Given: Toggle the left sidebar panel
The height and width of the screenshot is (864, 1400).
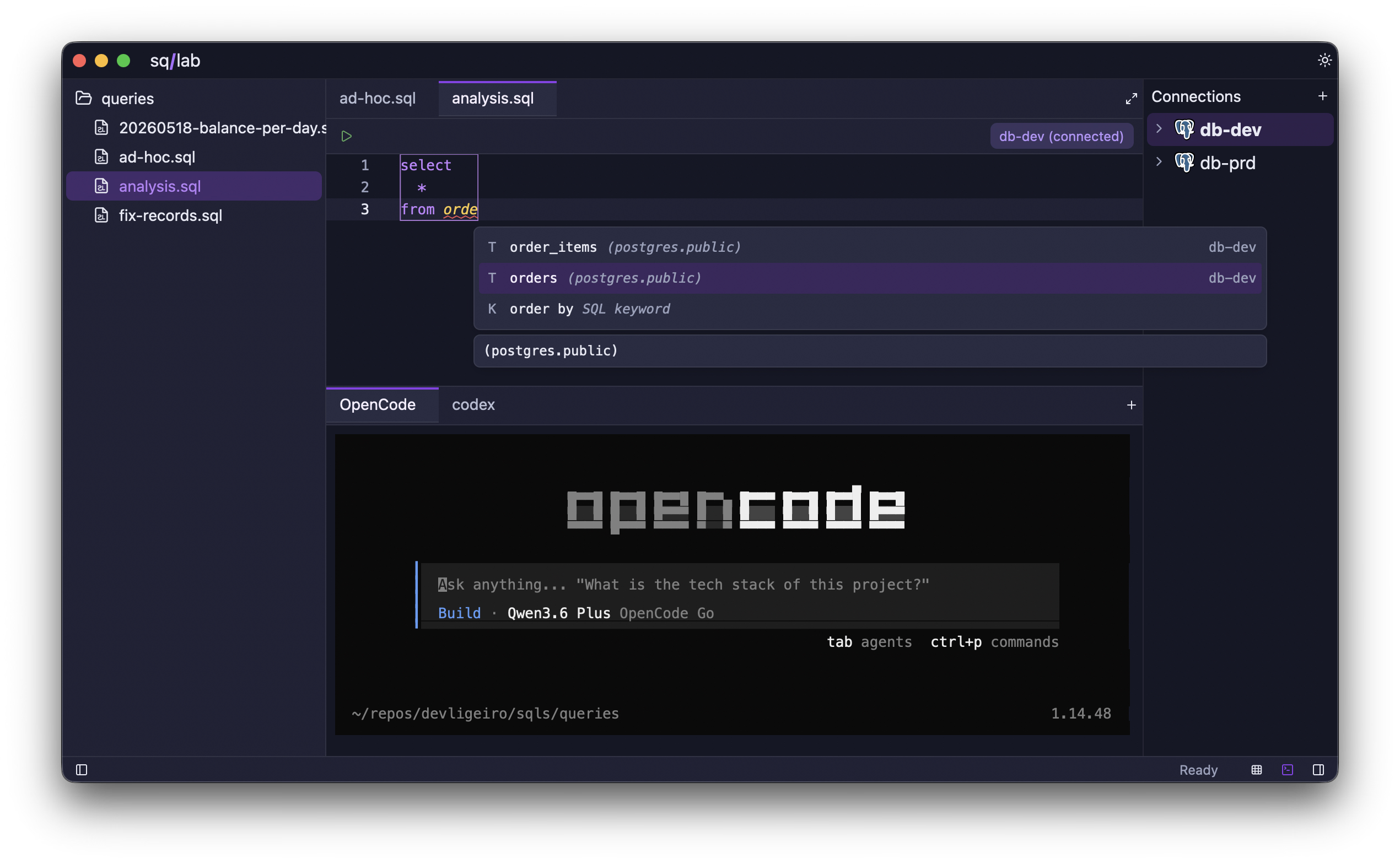Looking at the screenshot, I should 82,769.
